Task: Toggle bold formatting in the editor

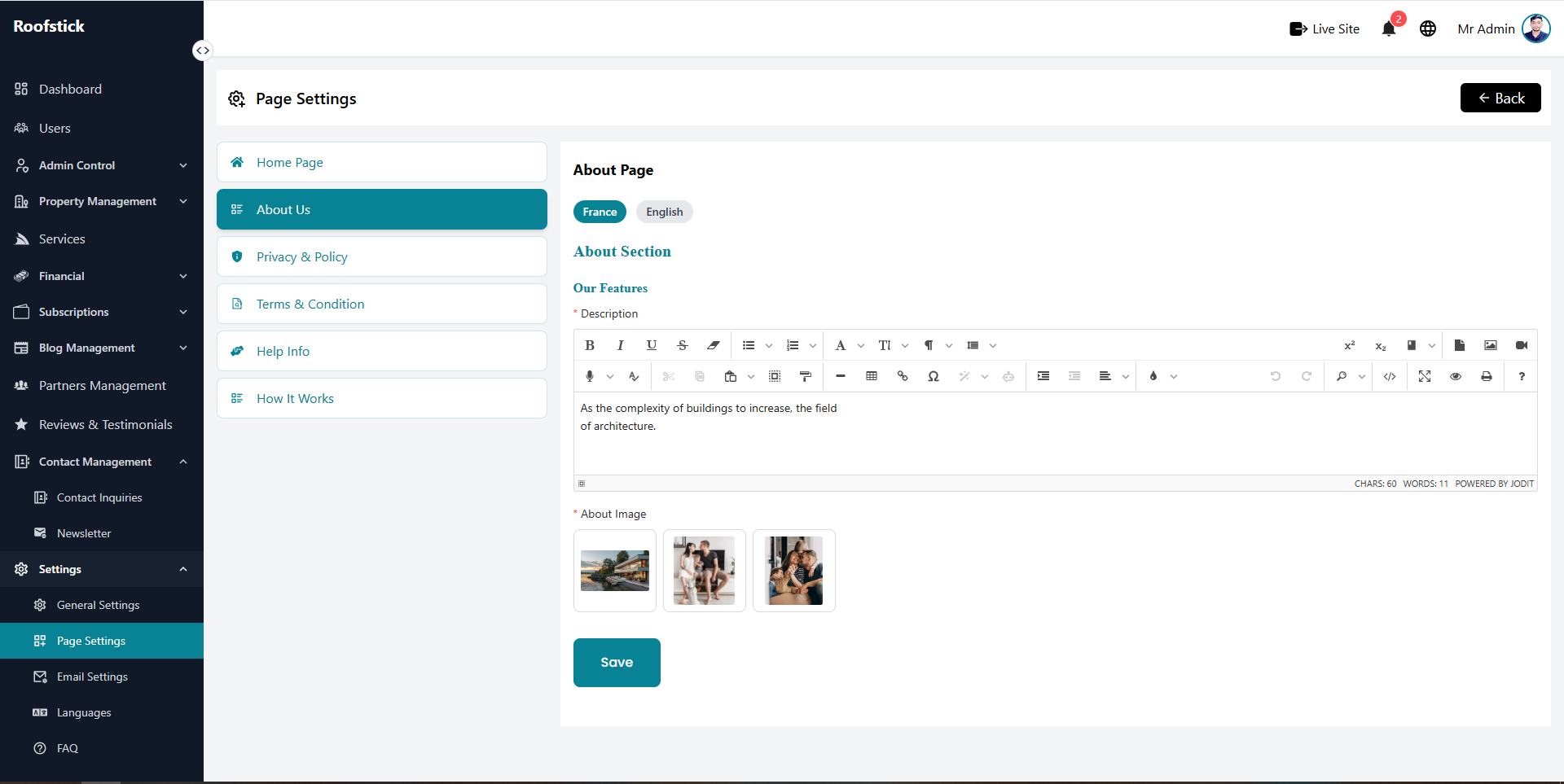Action: click(590, 345)
